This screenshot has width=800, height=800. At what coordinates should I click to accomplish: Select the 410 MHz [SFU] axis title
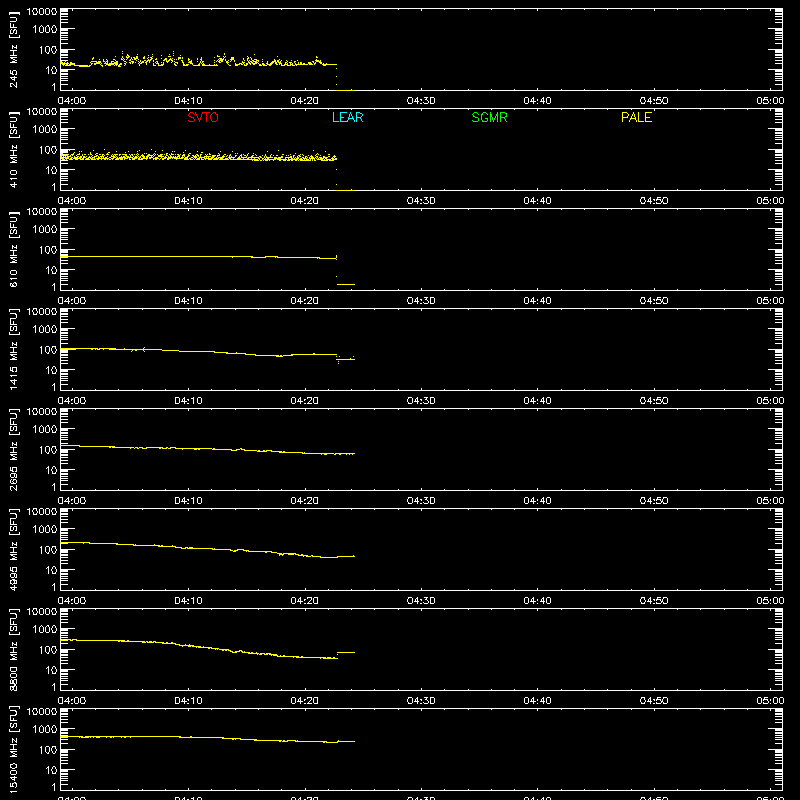tap(14, 149)
